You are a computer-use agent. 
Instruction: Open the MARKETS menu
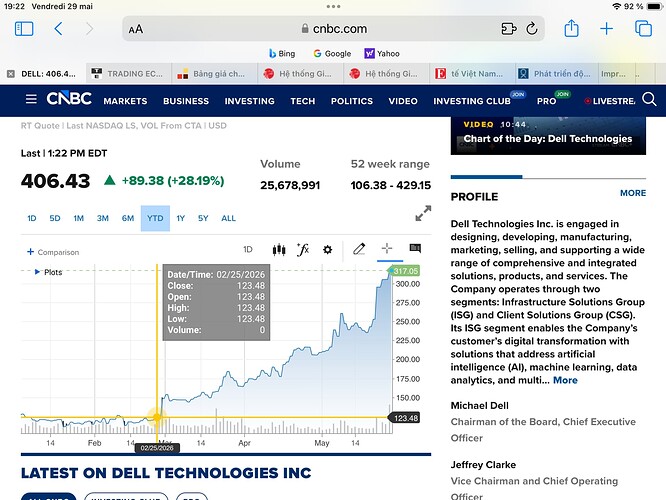click(125, 101)
